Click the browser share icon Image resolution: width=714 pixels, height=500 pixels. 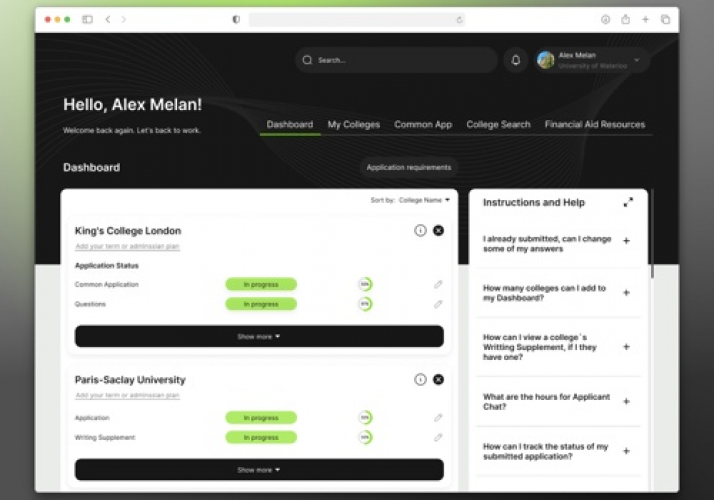[x=626, y=19]
